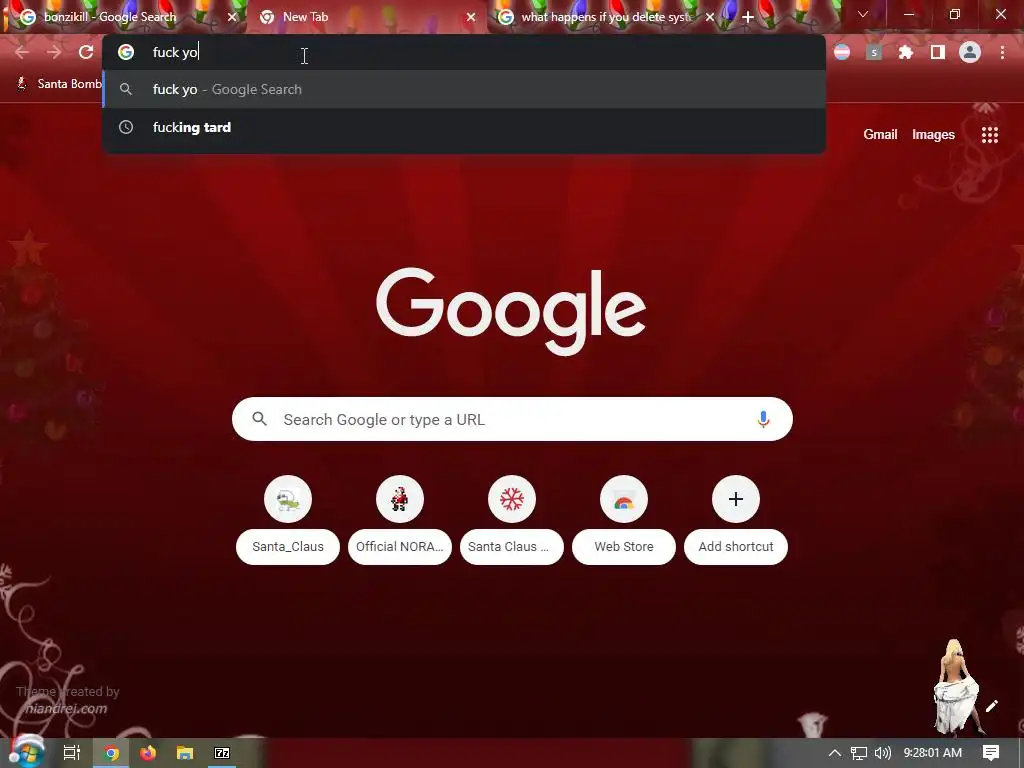
Task: Open the tab search dropdown arrow
Action: click(863, 14)
